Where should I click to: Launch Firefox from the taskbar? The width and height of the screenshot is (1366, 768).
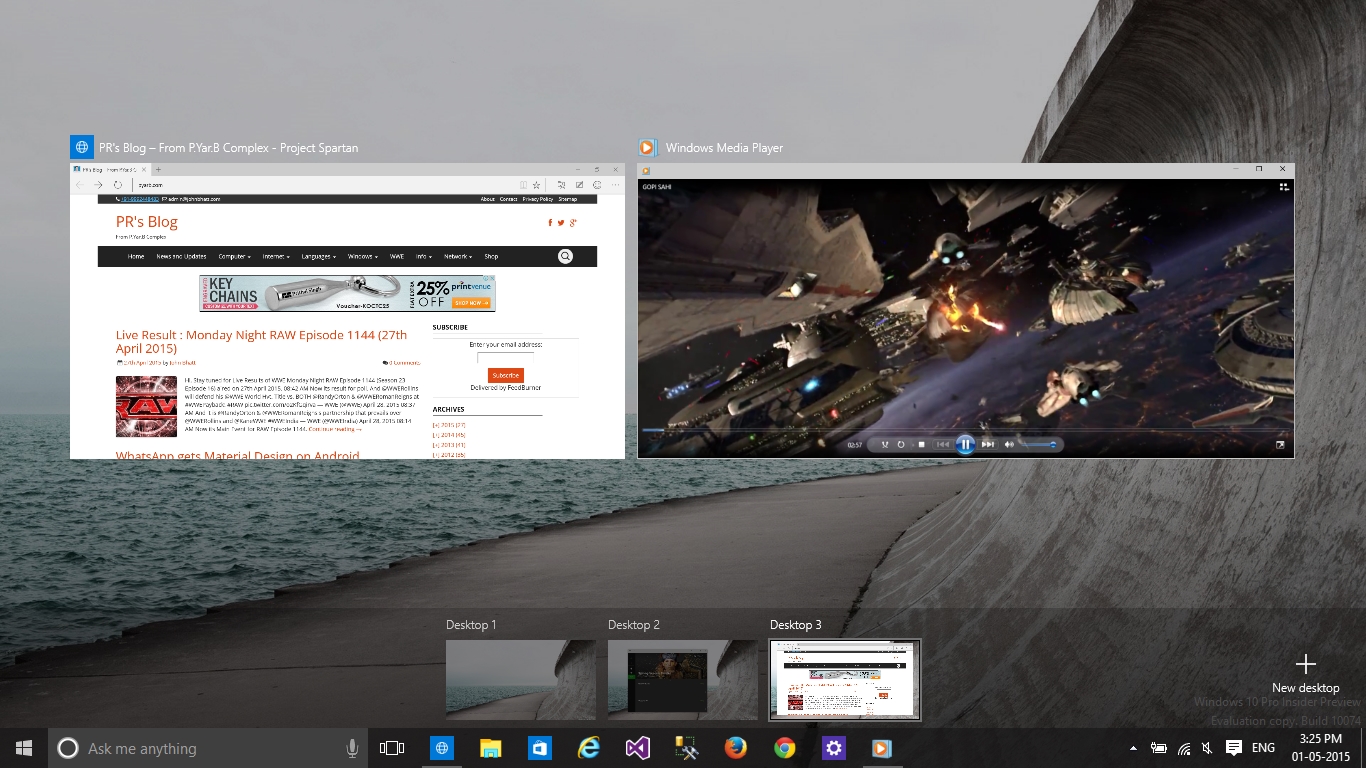click(x=735, y=748)
